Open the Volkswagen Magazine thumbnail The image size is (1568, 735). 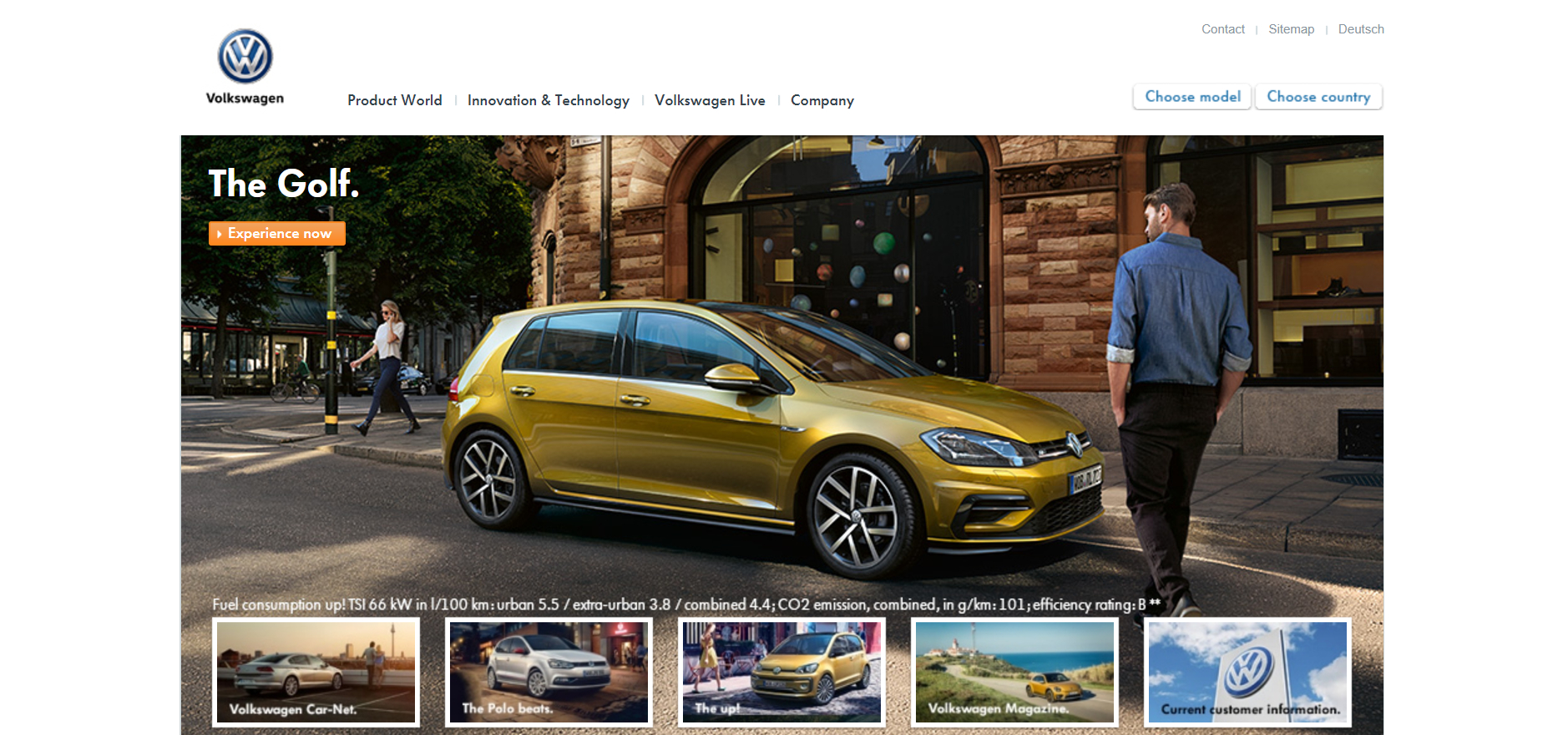point(1014,672)
